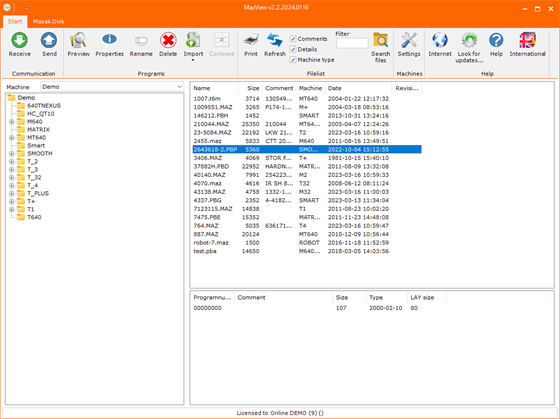The width and height of the screenshot is (560, 419).
Task: Click the Print icon
Action: pos(251,40)
